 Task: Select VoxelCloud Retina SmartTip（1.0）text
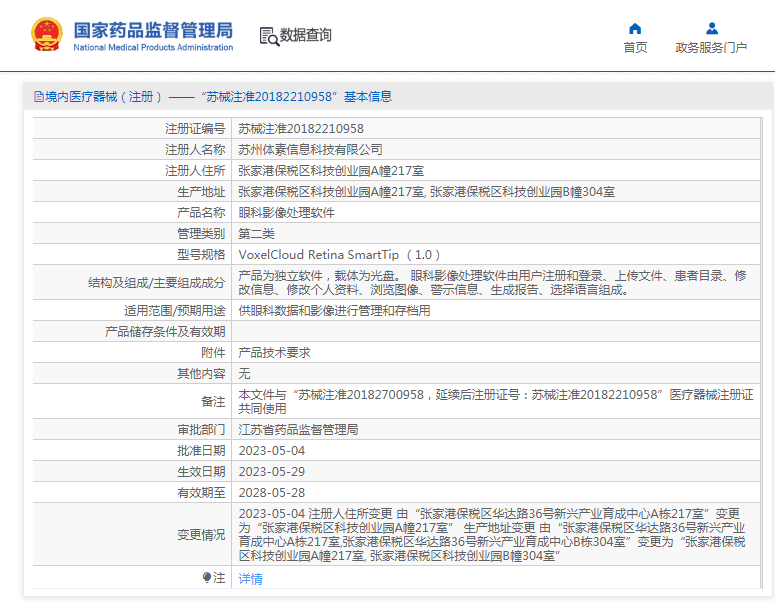(x=340, y=255)
